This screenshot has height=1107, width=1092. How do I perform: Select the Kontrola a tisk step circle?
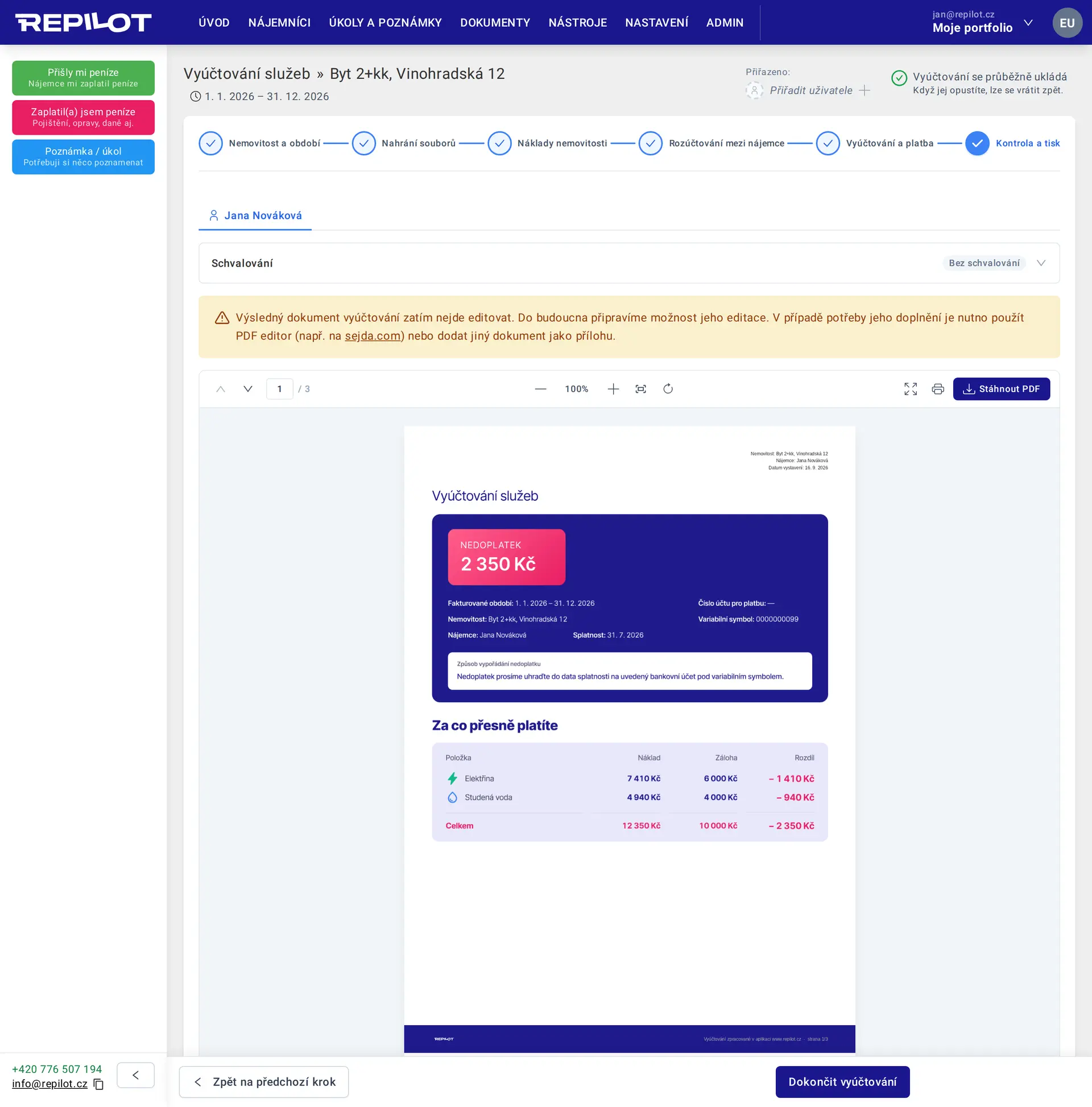(x=977, y=143)
